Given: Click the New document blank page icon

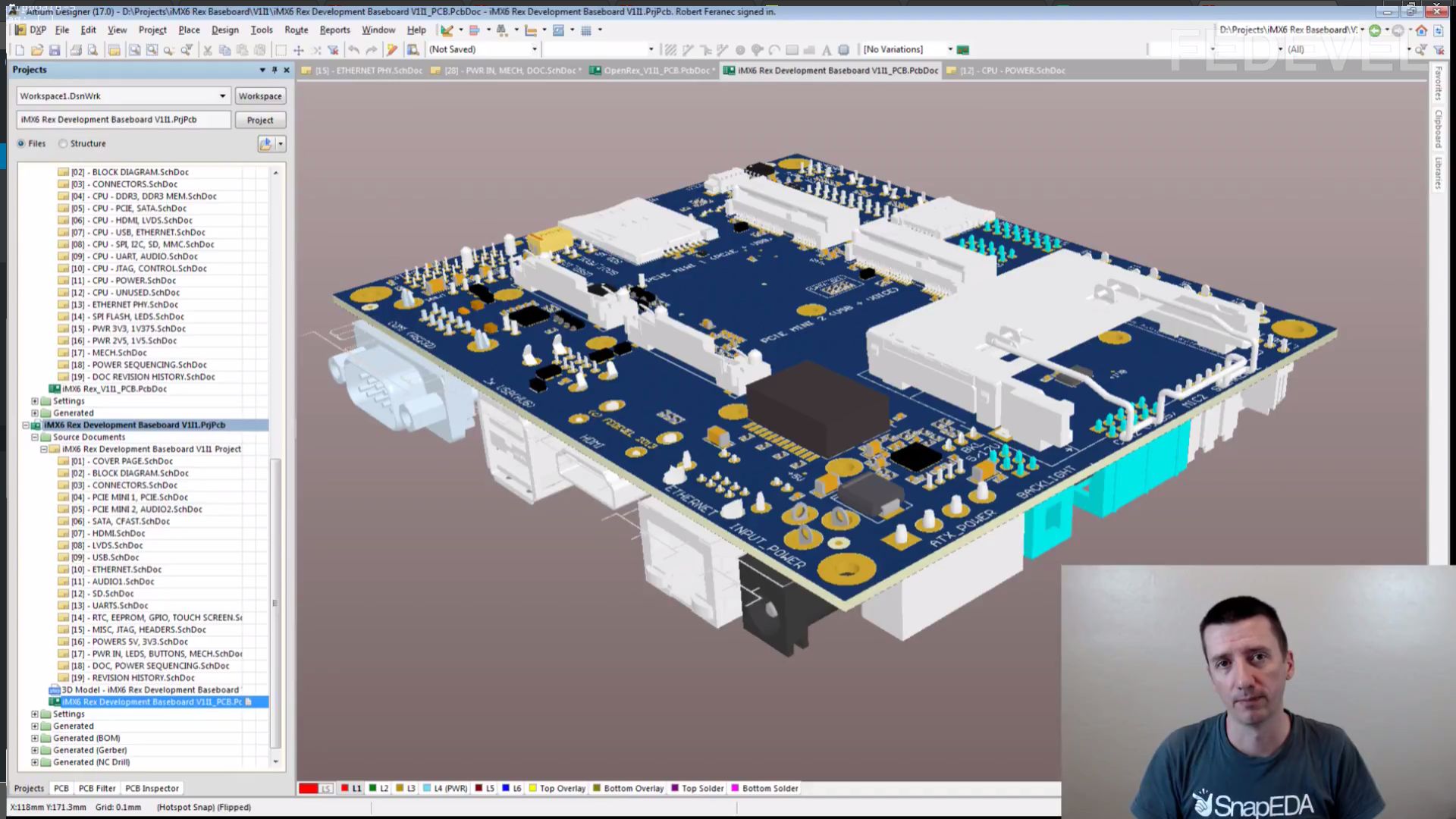Looking at the screenshot, I should point(20,50).
